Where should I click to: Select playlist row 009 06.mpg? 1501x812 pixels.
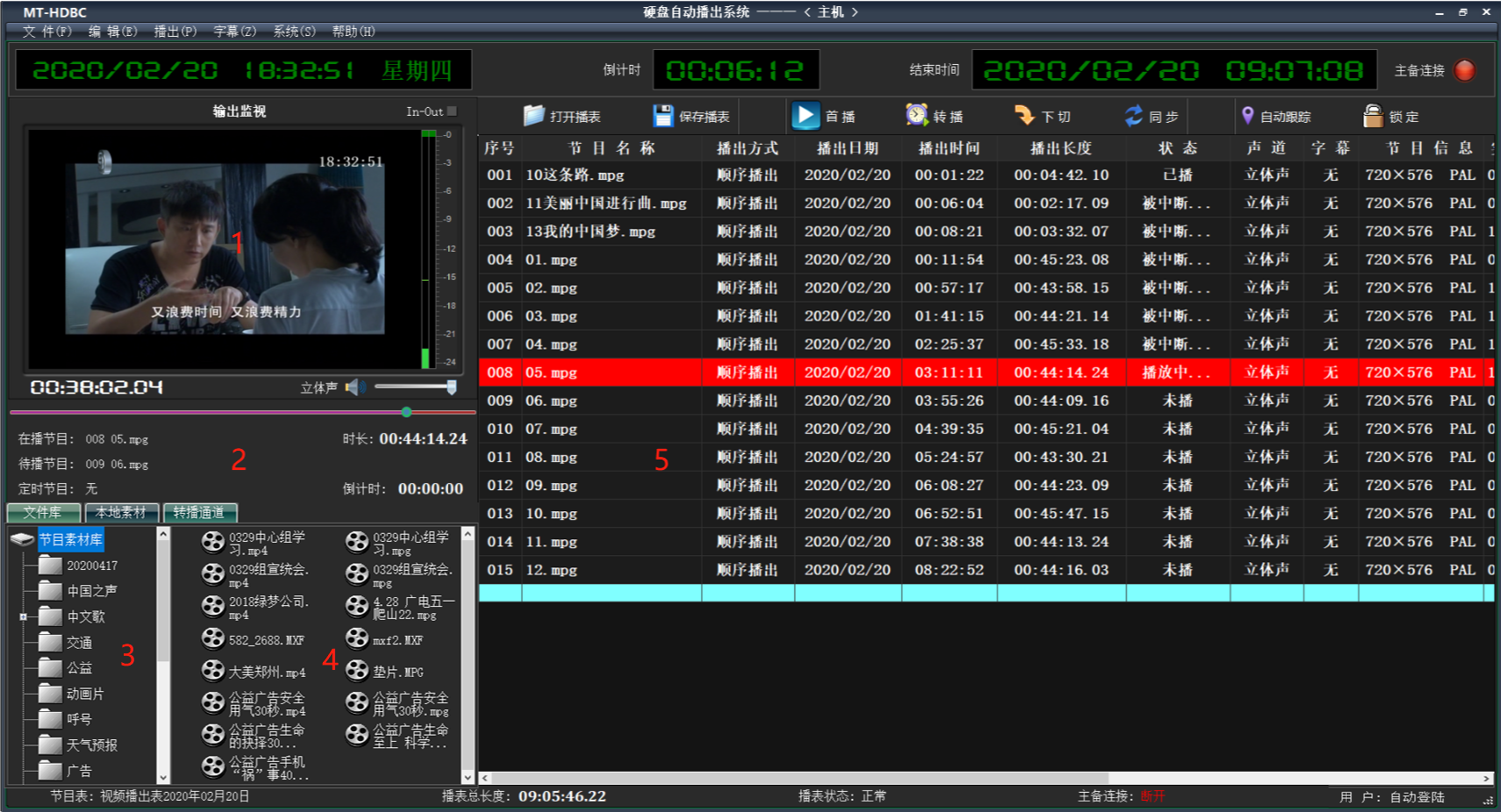[986, 401]
